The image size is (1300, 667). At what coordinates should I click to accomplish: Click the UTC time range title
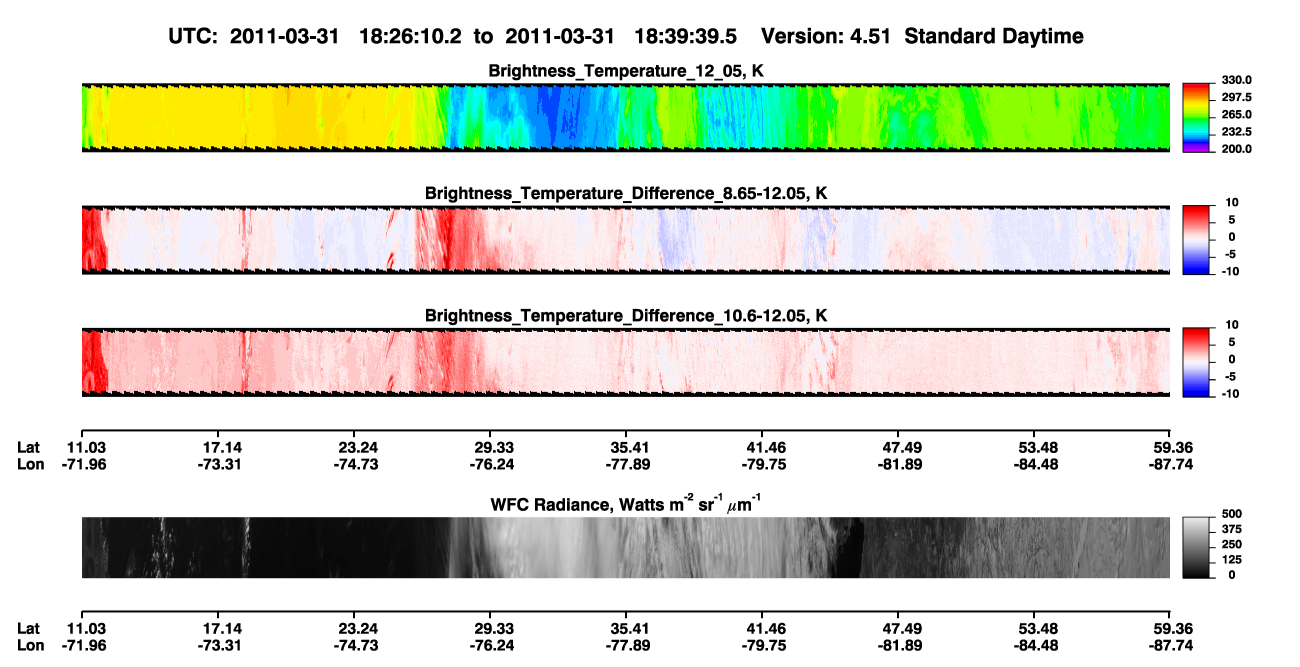click(x=626, y=37)
